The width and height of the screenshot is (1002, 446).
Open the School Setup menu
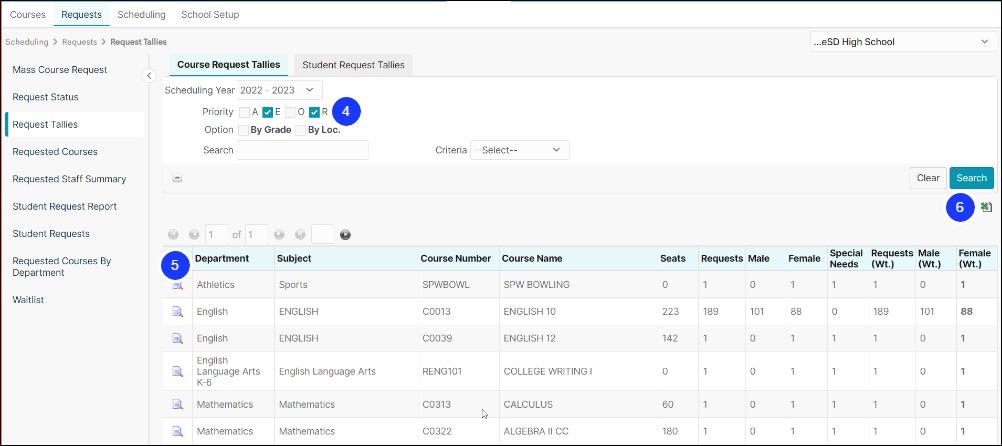click(210, 14)
